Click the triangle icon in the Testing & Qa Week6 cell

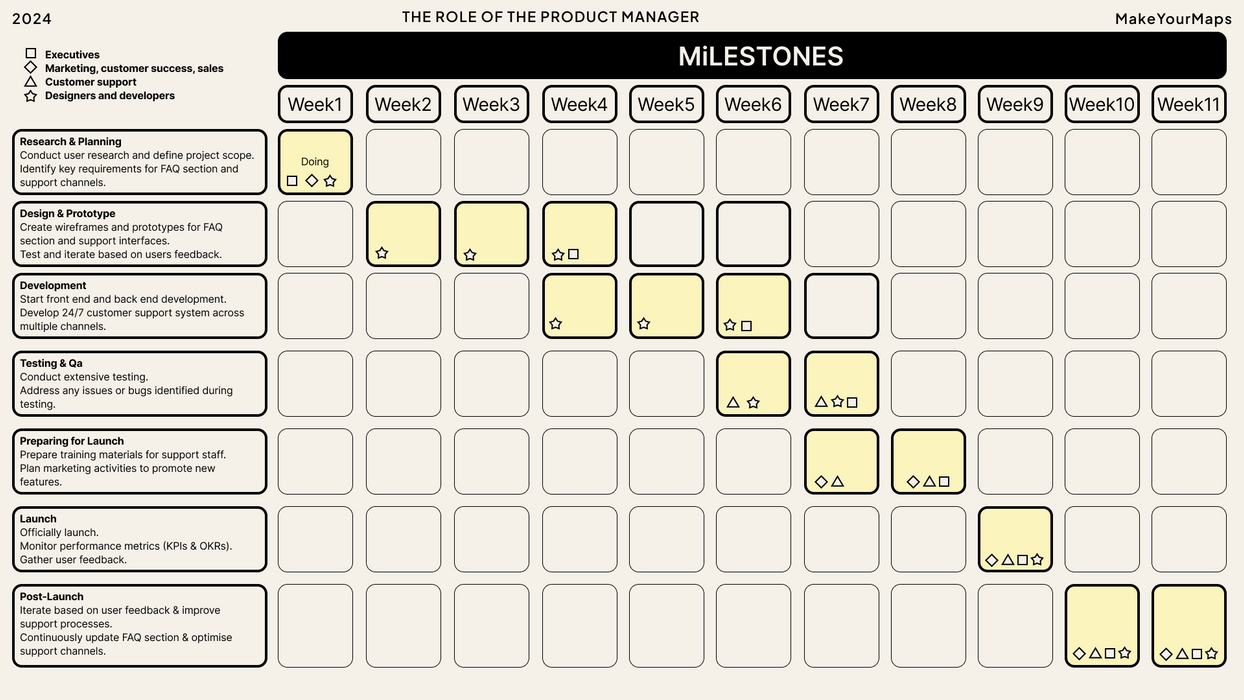click(x=733, y=402)
